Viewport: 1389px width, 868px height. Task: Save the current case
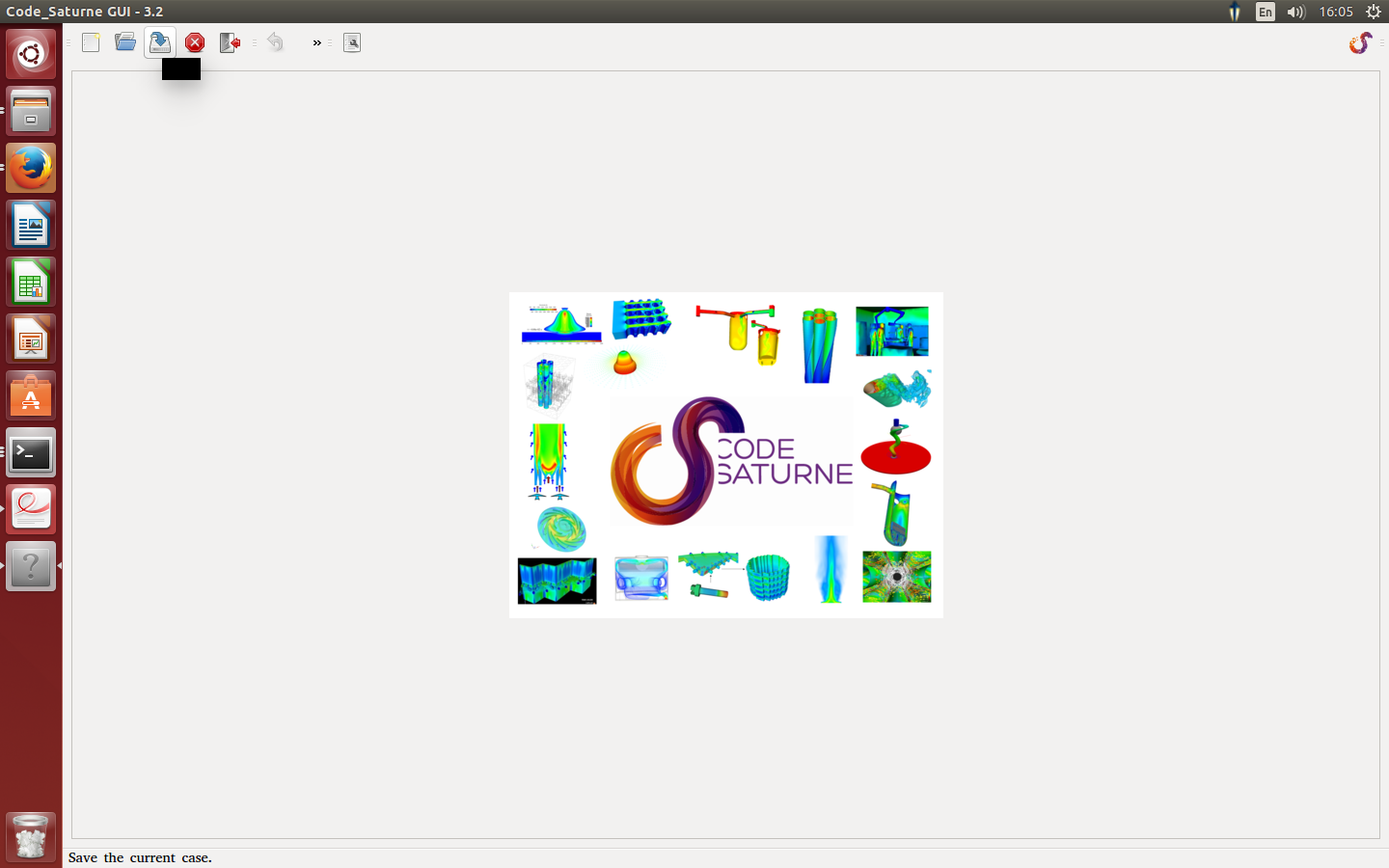(x=160, y=42)
